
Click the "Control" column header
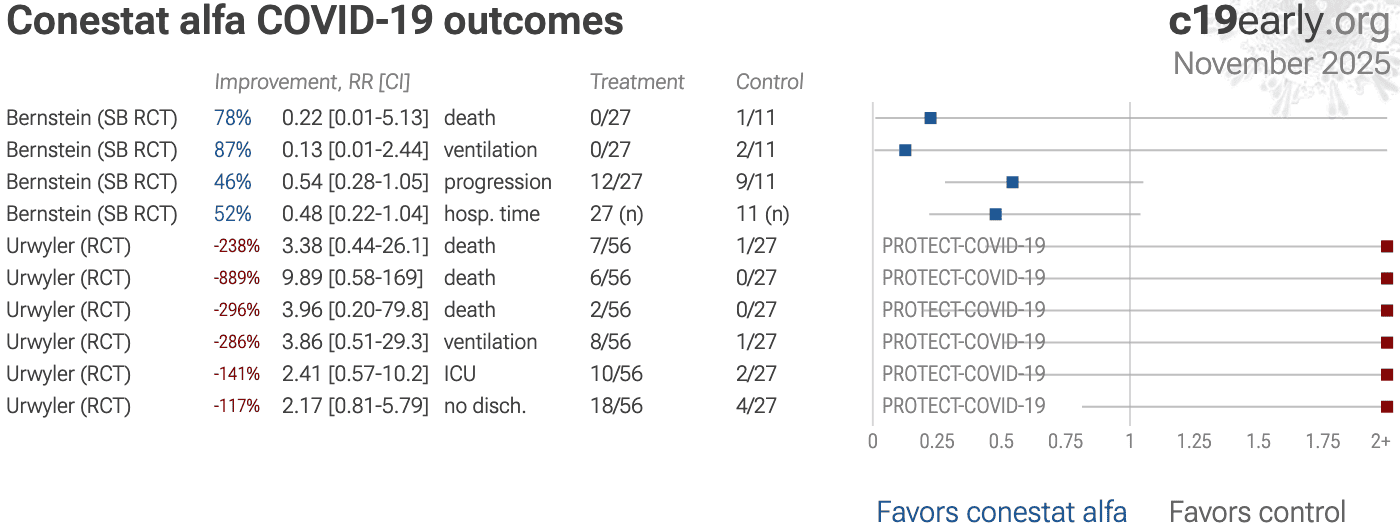point(769,82)
